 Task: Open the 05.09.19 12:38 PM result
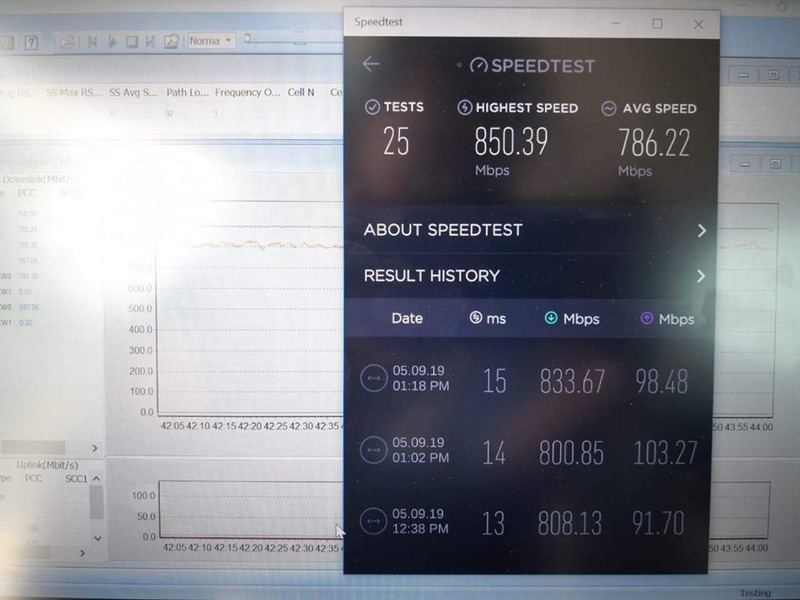tap(527, 523)
